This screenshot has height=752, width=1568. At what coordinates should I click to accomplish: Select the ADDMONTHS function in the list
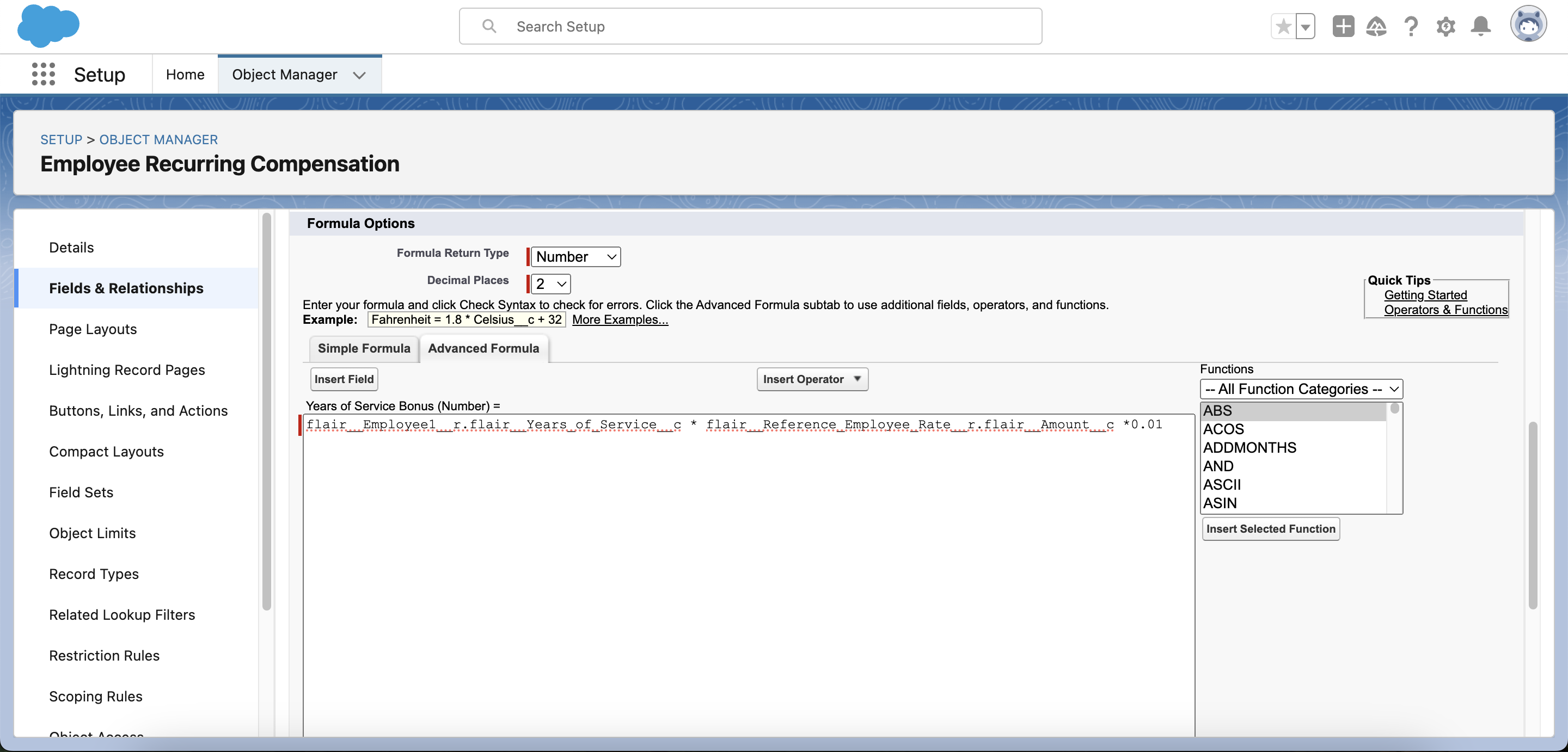(x=1249, y=448)
